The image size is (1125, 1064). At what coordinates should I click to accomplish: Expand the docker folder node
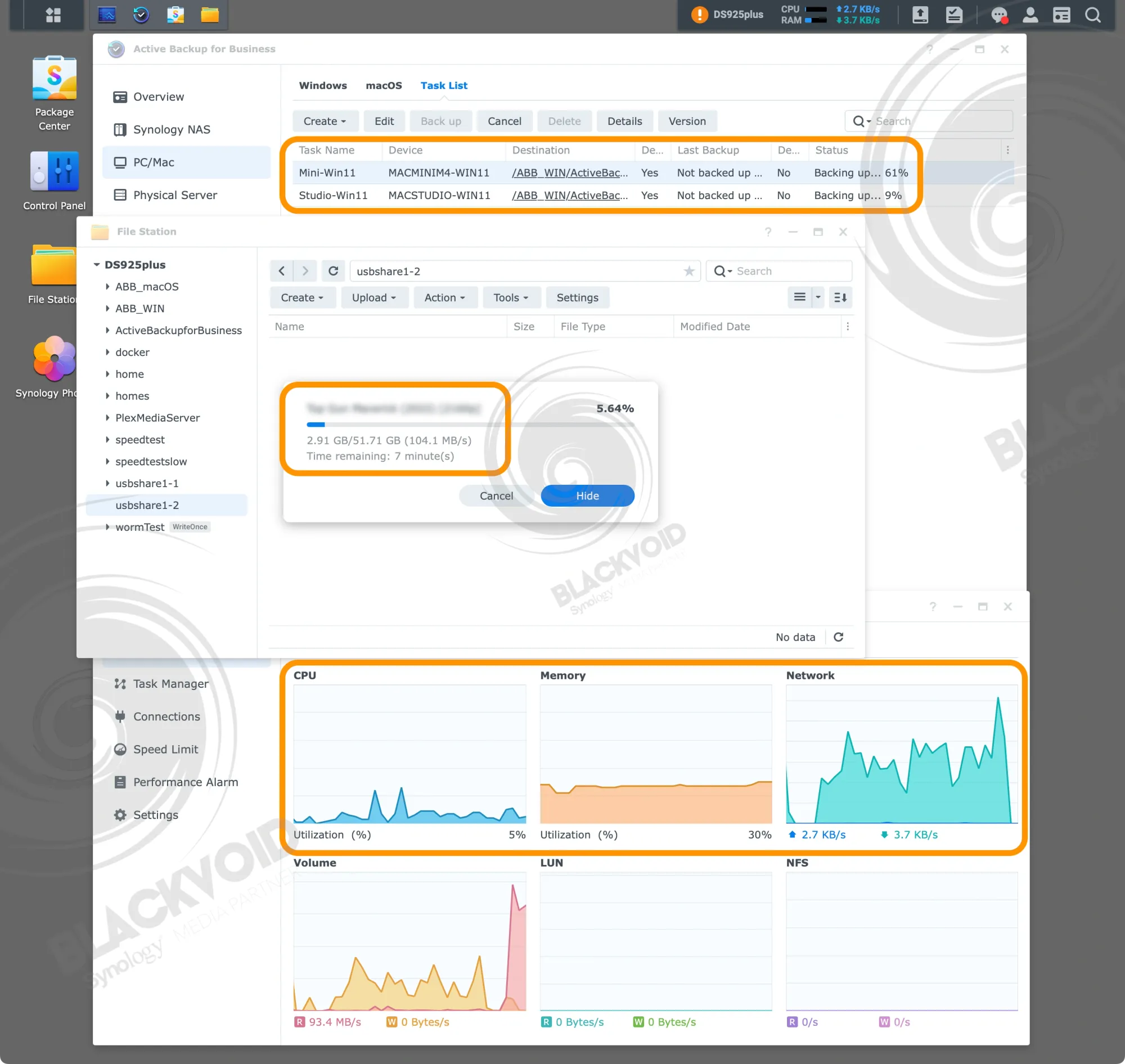click(x=107, y=352)
